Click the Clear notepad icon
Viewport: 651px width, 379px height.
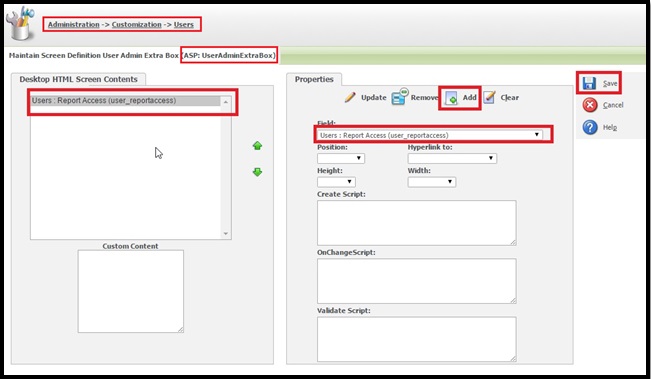click(x=489, y=98)
